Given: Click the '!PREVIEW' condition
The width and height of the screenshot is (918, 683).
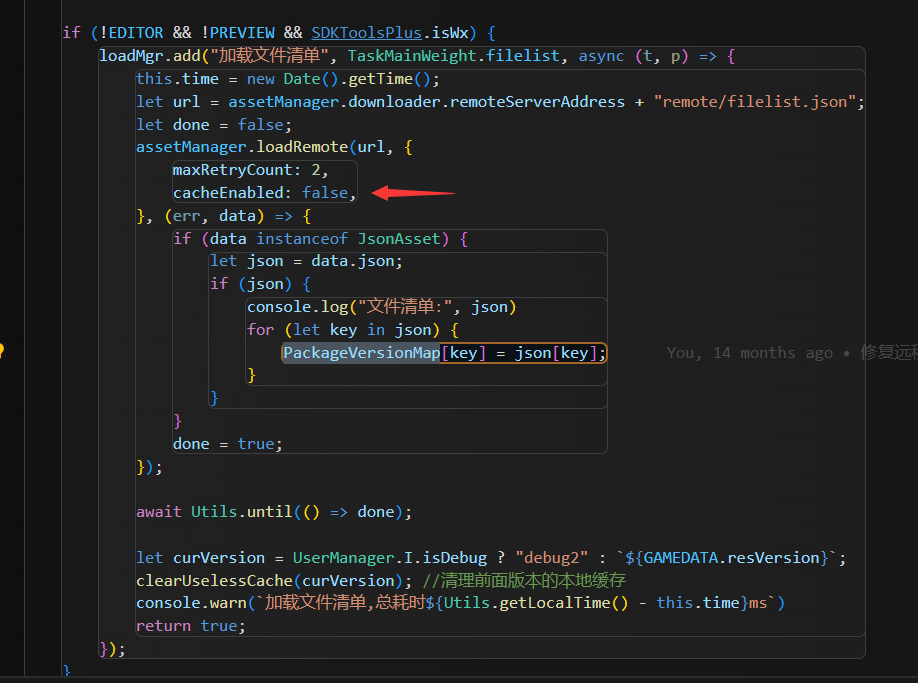Looking at the screenshot, I should click(x=237, y=33).
